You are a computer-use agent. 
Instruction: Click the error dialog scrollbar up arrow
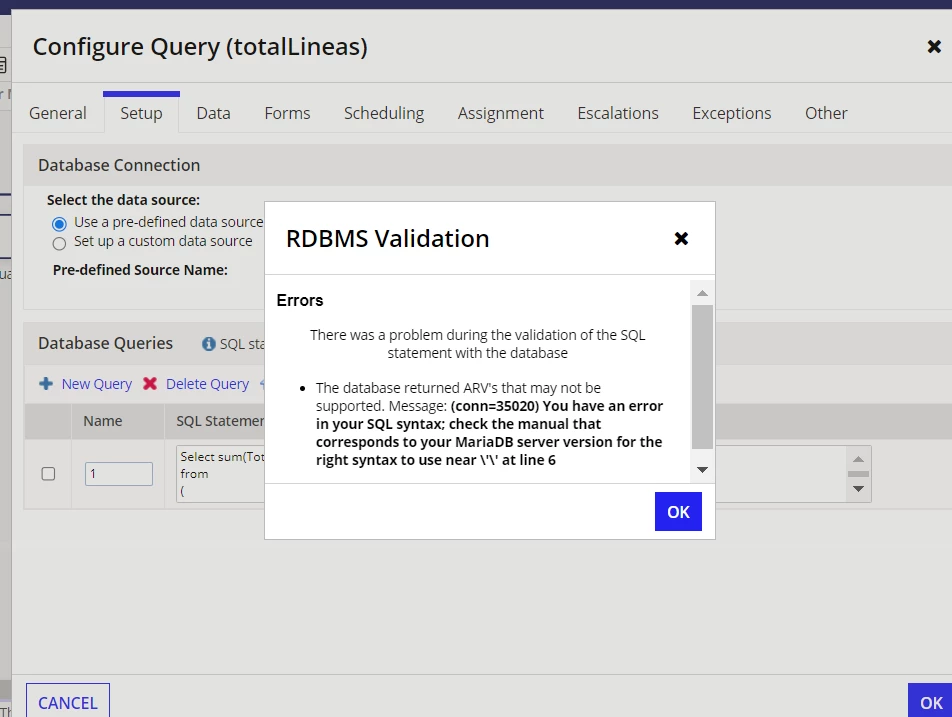coord(702,293)
